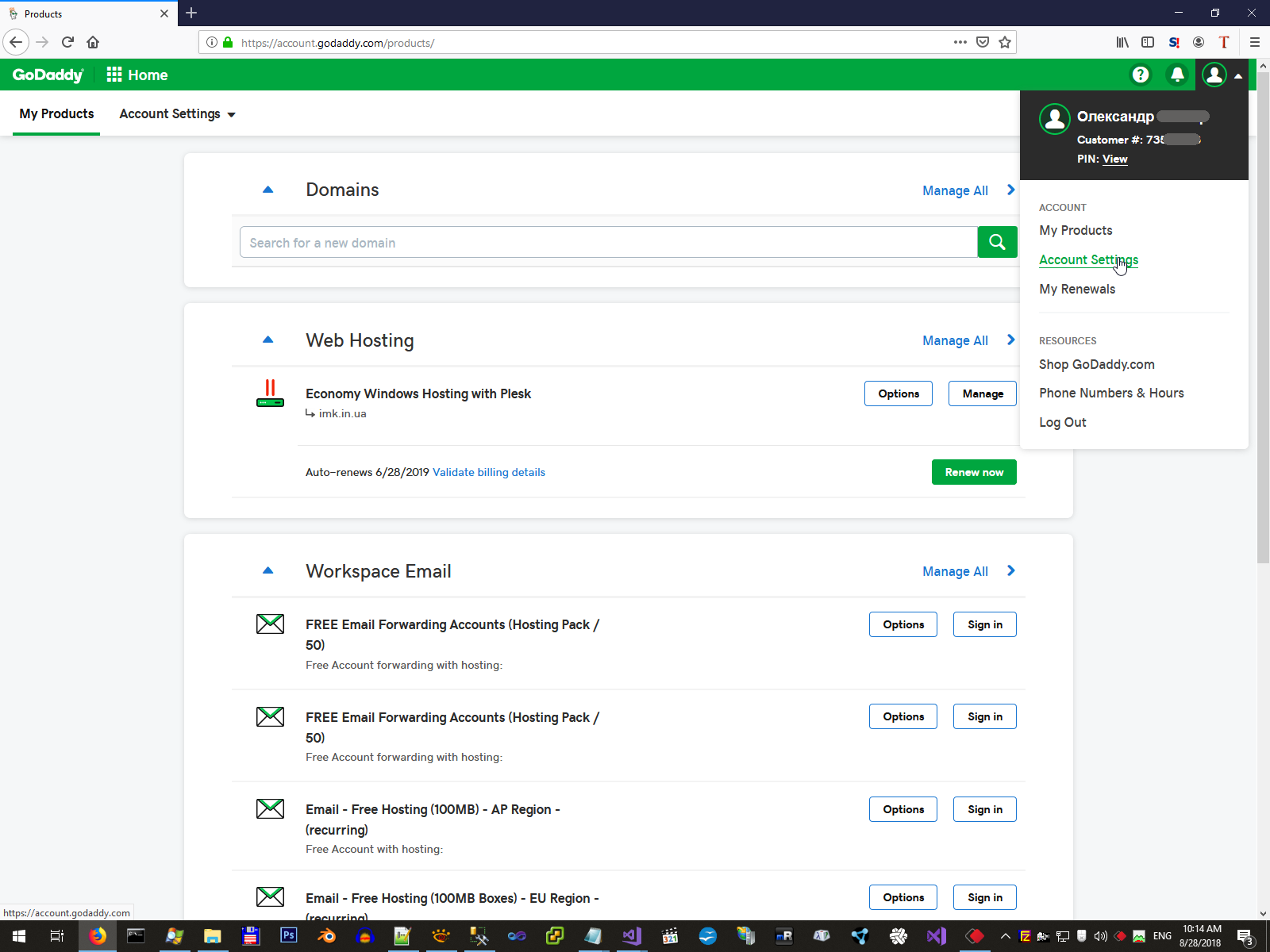This screenshot has width=1270, height=952.
Task: Focus the new domain search field
Action: pos(608,242)
